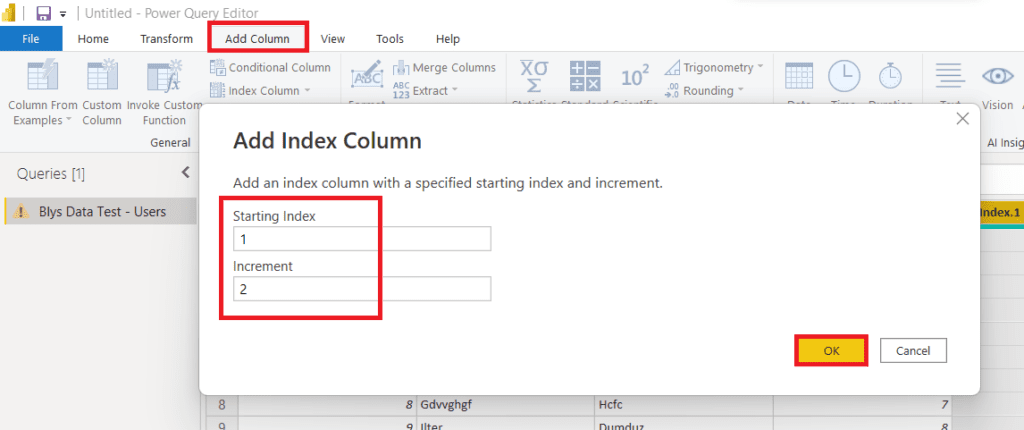Open the Help tab
This screenshot has width=1024, height=430.
[x=448, y=39]
